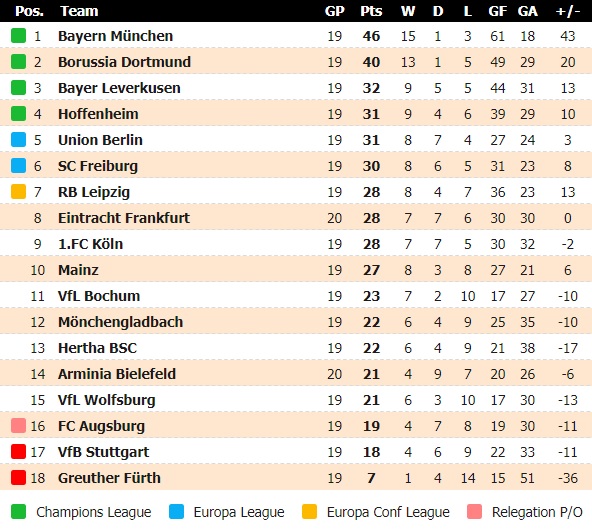
Task: Click the blue Europa League legend square
Action: point(176,512)
